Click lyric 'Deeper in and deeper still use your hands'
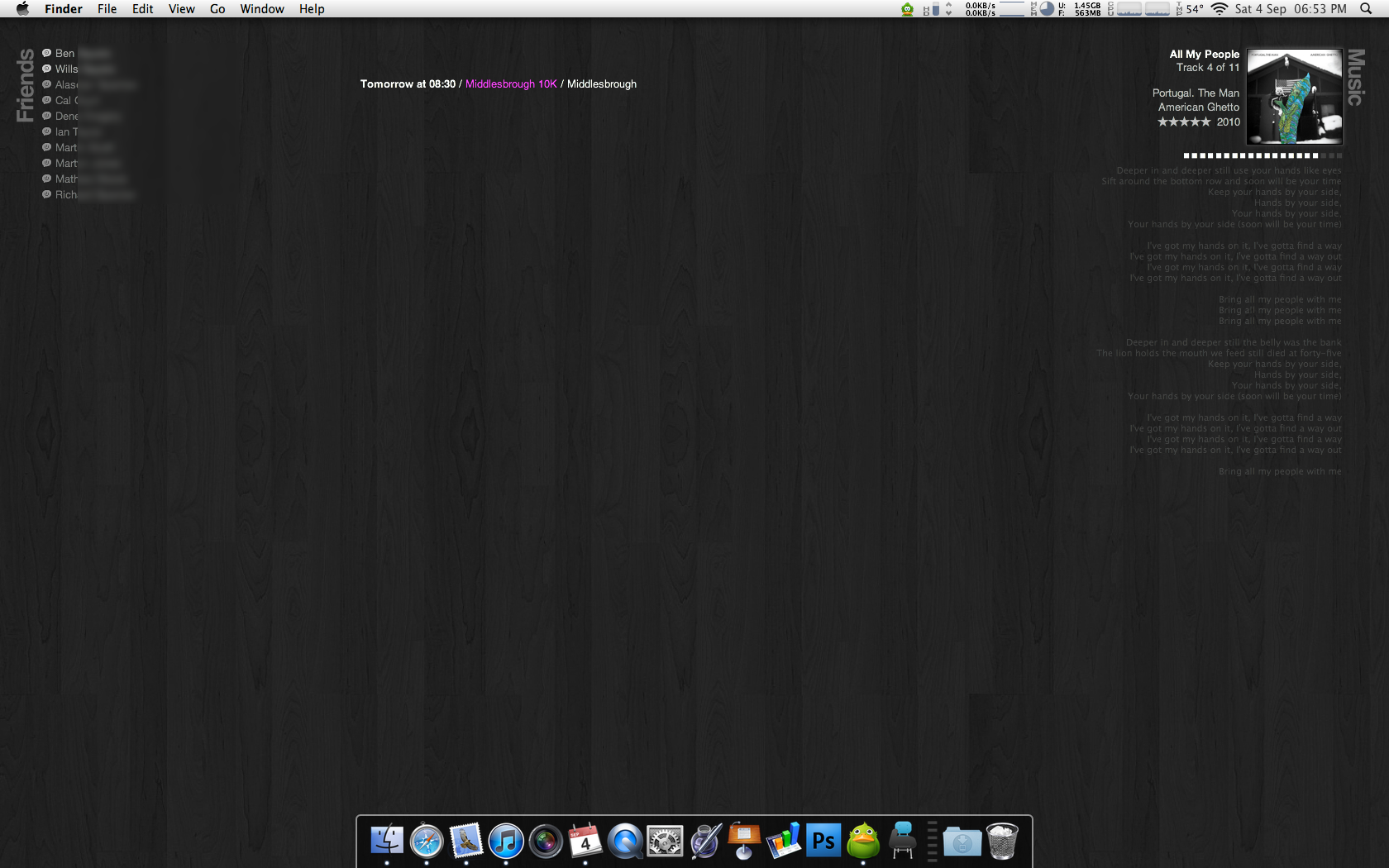 (1229, 170)
